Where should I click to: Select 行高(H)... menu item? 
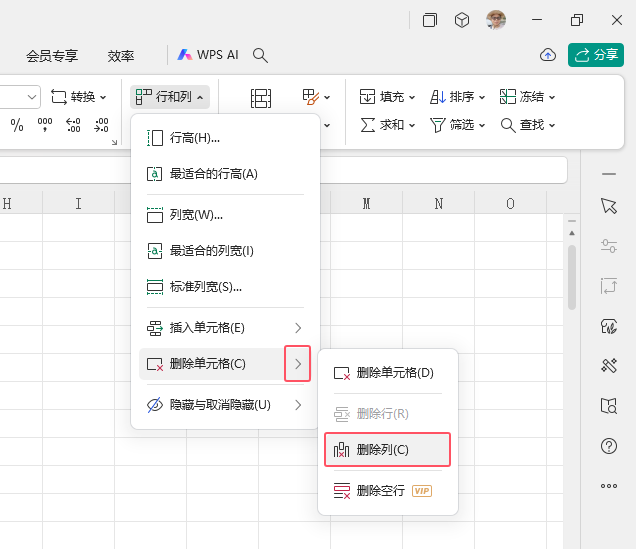pyautogui.click(x=225, y=138)
